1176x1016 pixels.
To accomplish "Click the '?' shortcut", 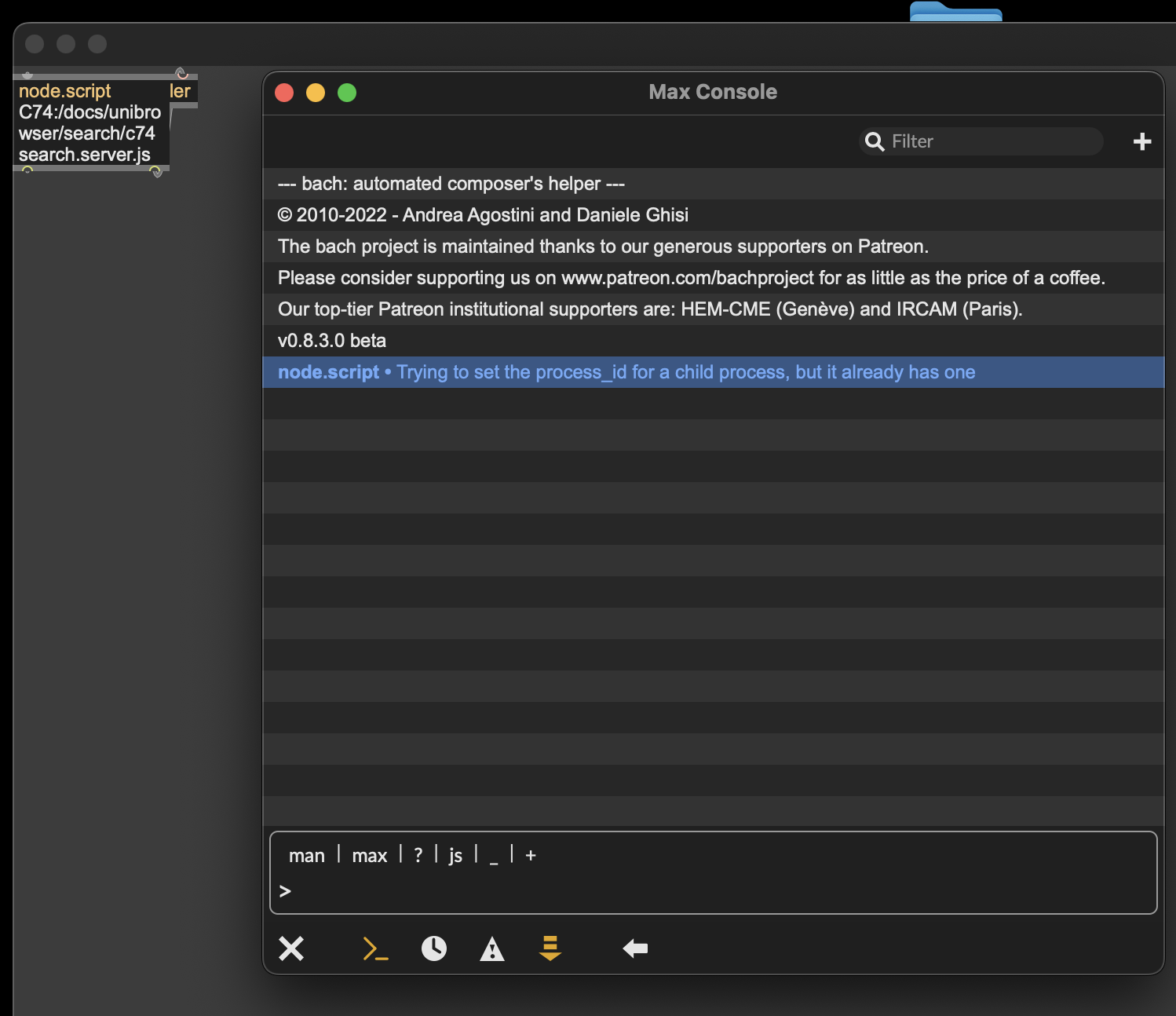I will tap(418, 856).
